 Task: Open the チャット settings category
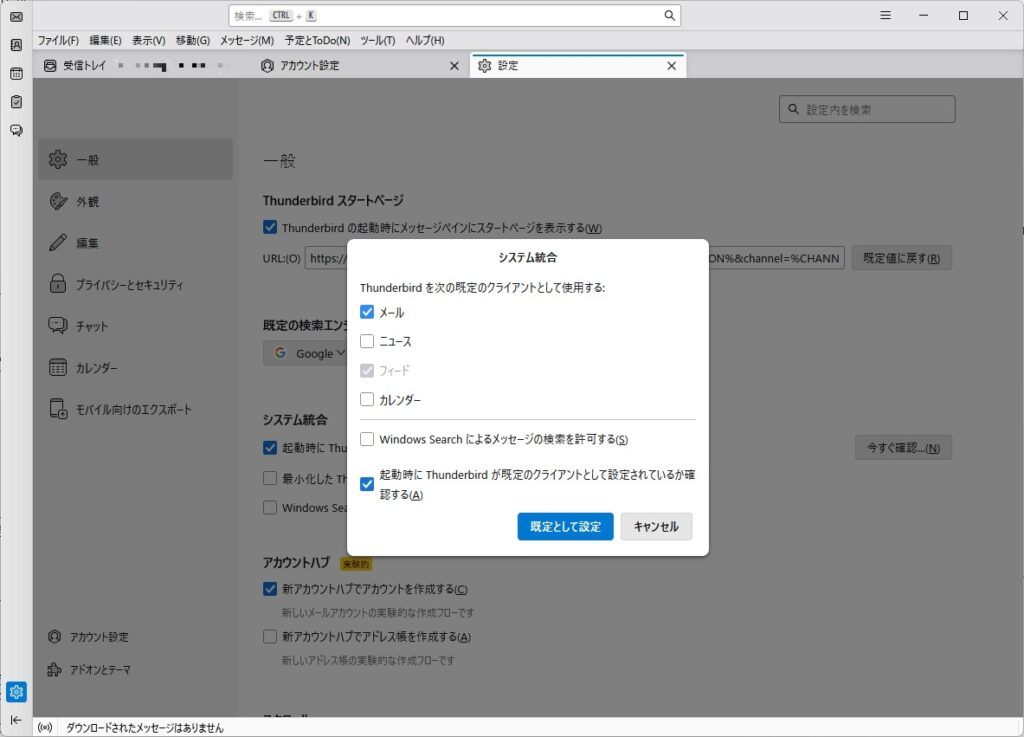click(135, 326)
